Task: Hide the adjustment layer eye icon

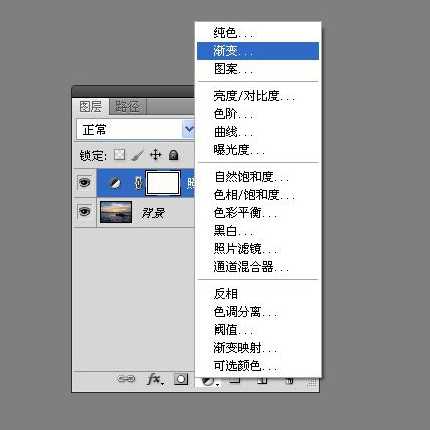Action: click(84, 182)
